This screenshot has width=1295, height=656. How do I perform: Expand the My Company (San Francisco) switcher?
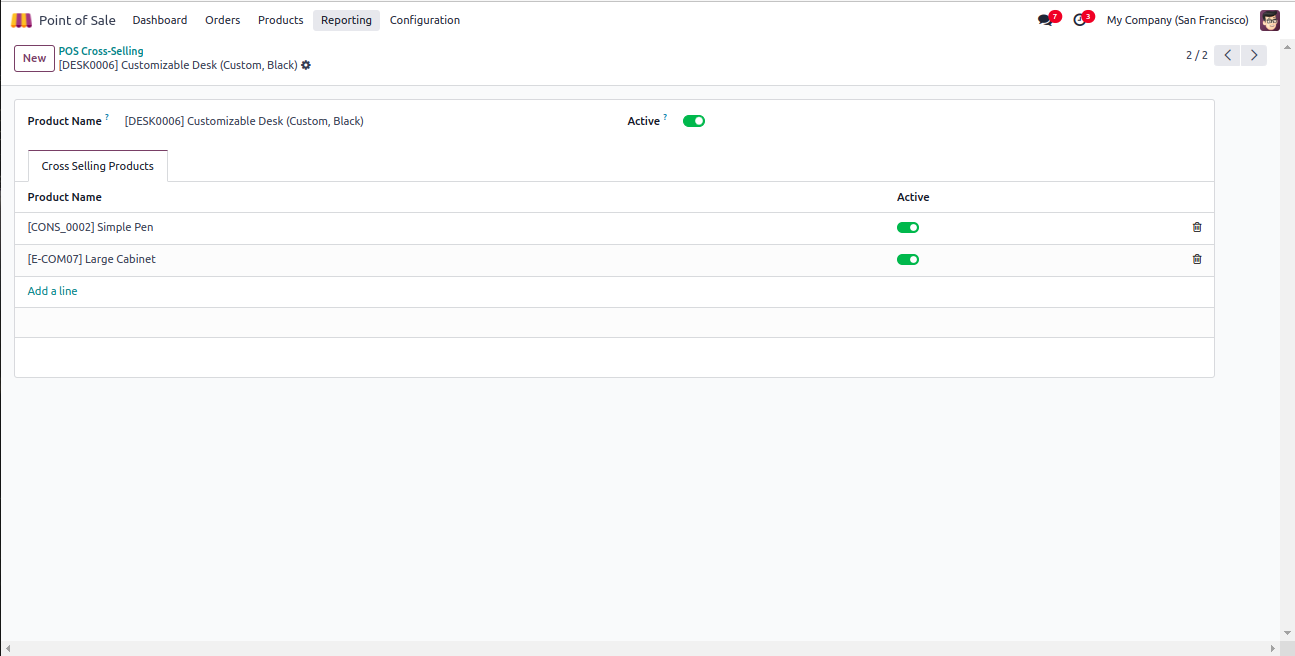click(x=1177, y=20)
